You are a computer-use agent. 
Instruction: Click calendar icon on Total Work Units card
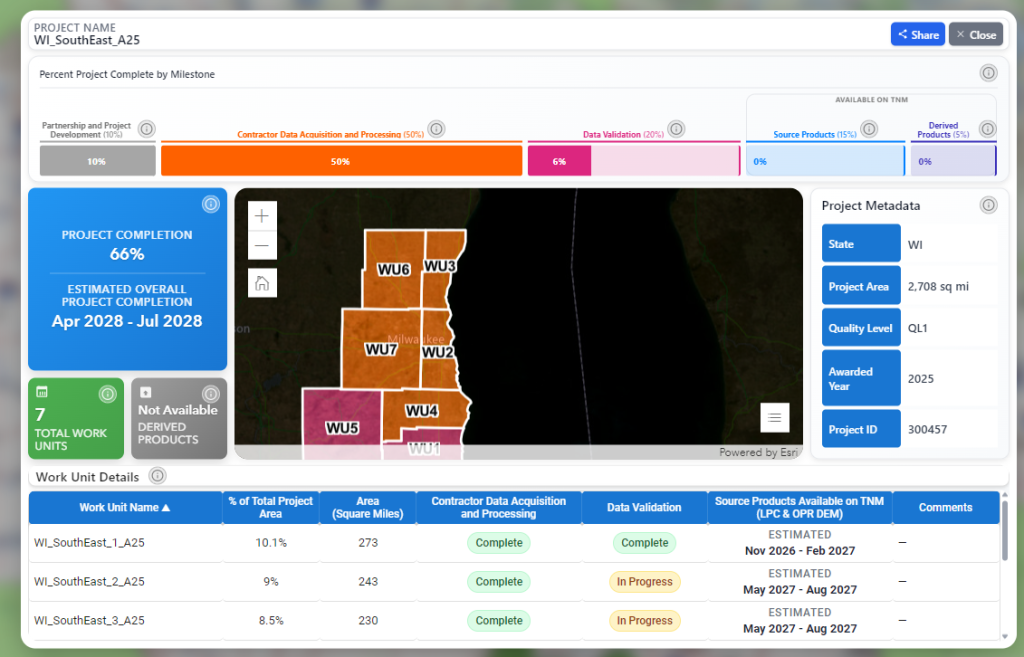tap(42, 392)
